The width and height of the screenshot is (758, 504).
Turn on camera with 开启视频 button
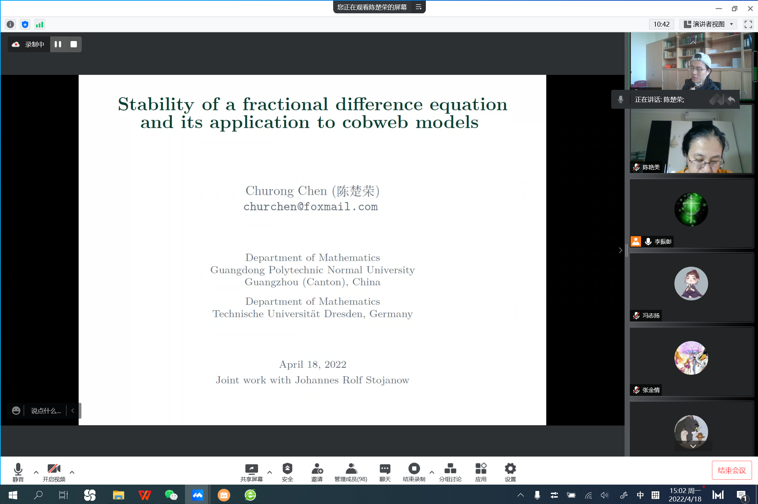point(54,471)
